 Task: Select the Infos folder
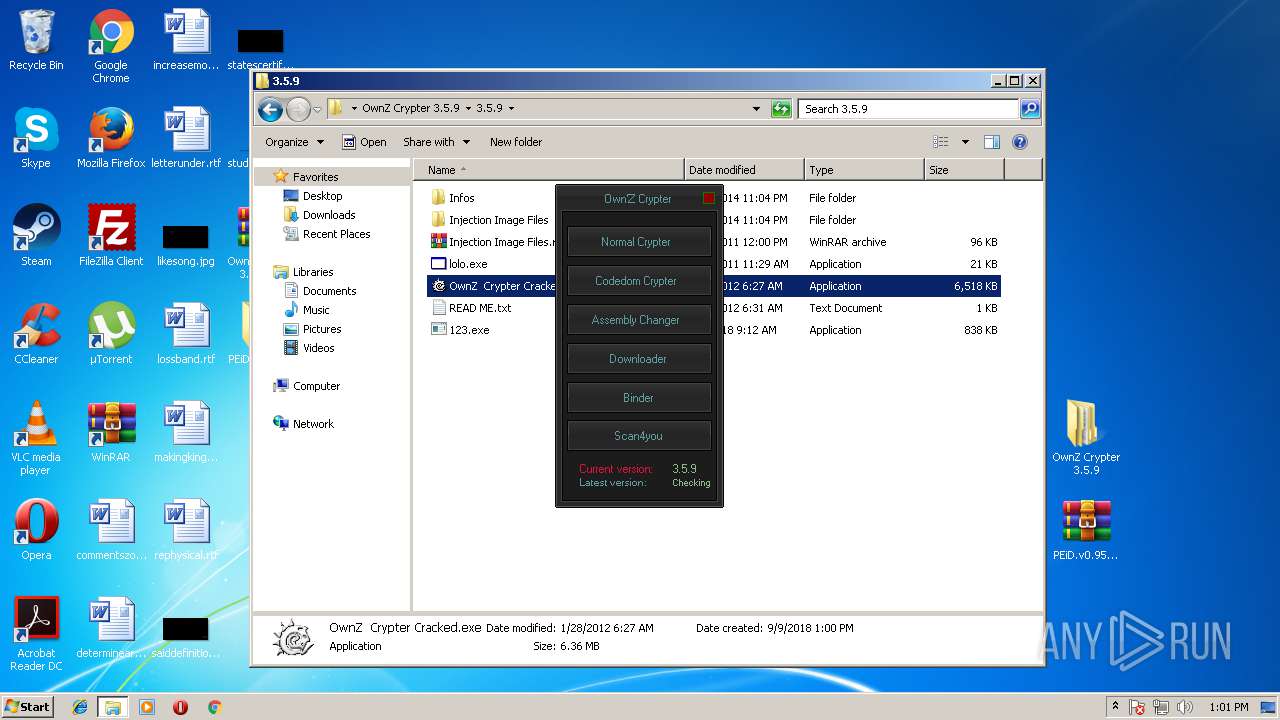point(452,198)
